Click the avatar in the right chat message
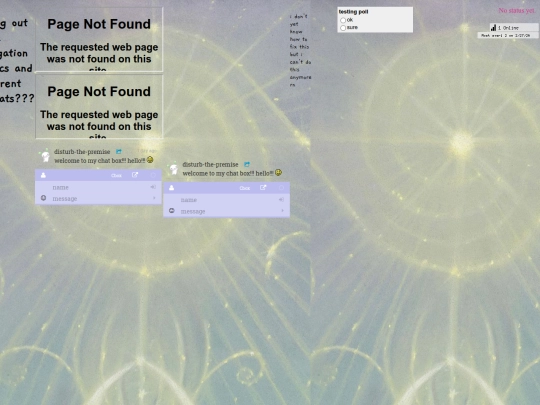 coord(174,169)
